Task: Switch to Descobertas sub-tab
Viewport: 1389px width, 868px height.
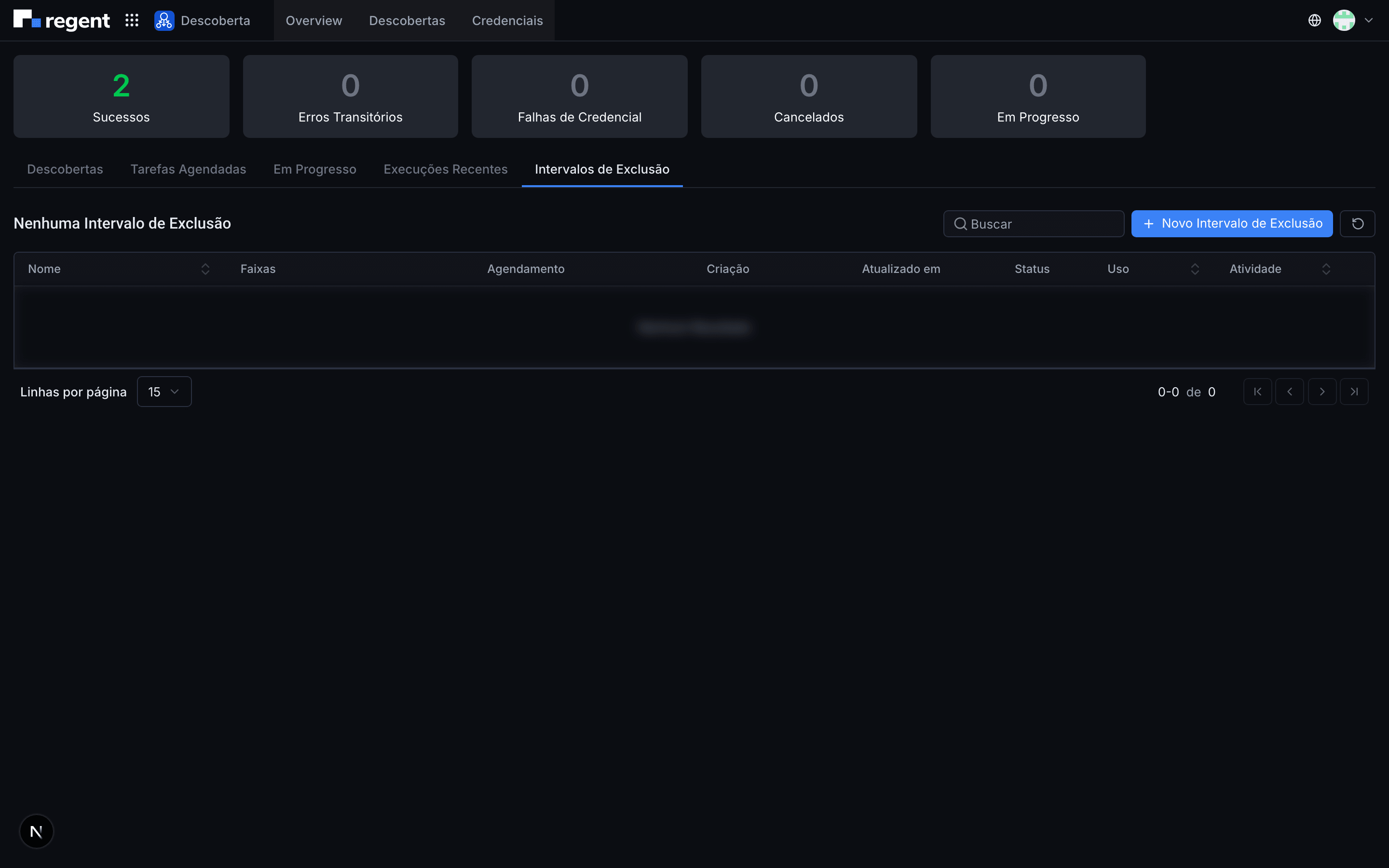Action: click(65, 169)
